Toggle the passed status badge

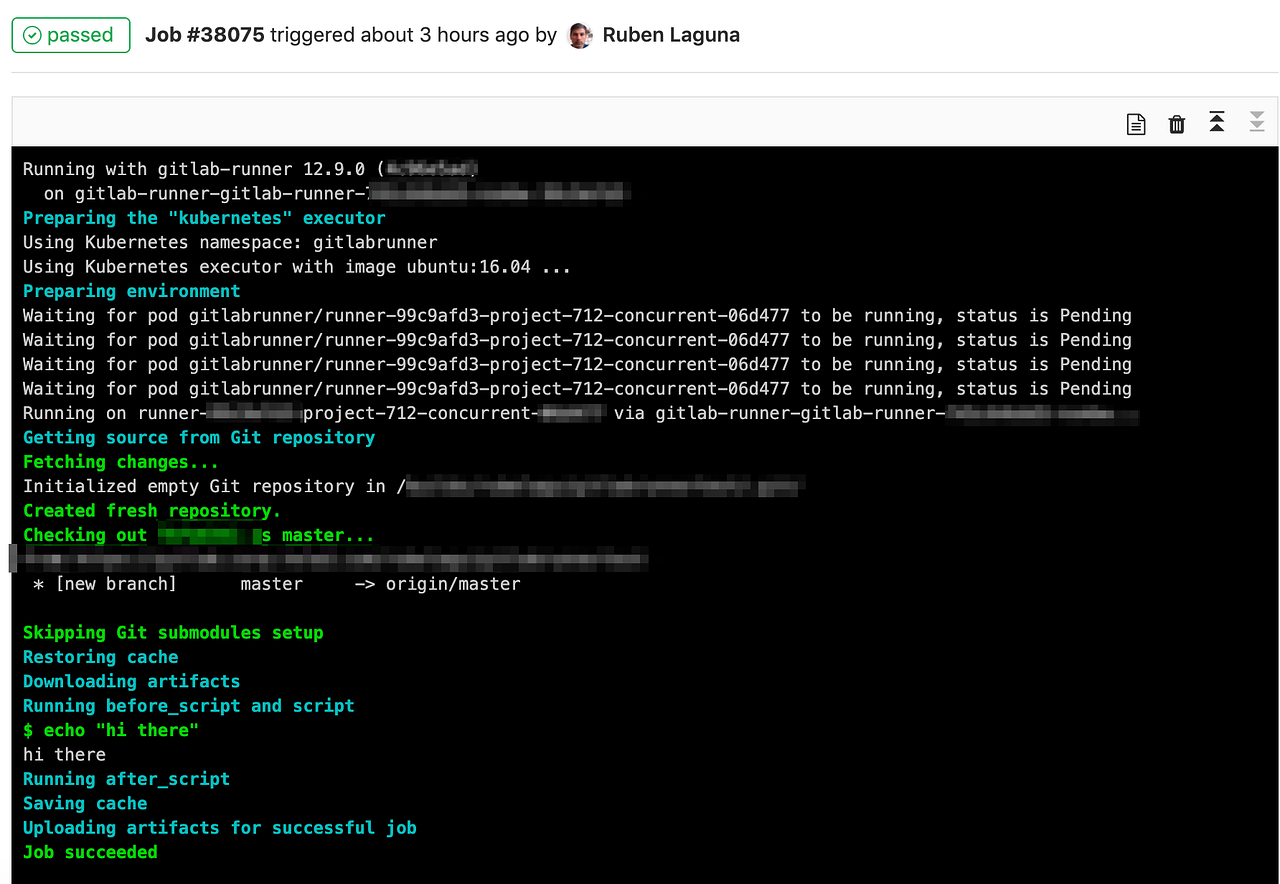tap(71, 34)
